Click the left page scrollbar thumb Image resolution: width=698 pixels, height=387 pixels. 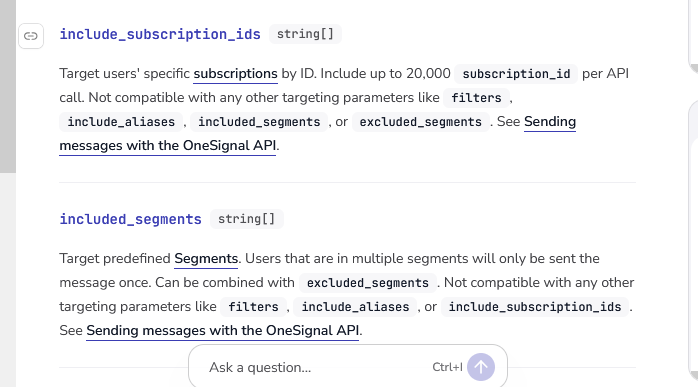pos(8,86)
